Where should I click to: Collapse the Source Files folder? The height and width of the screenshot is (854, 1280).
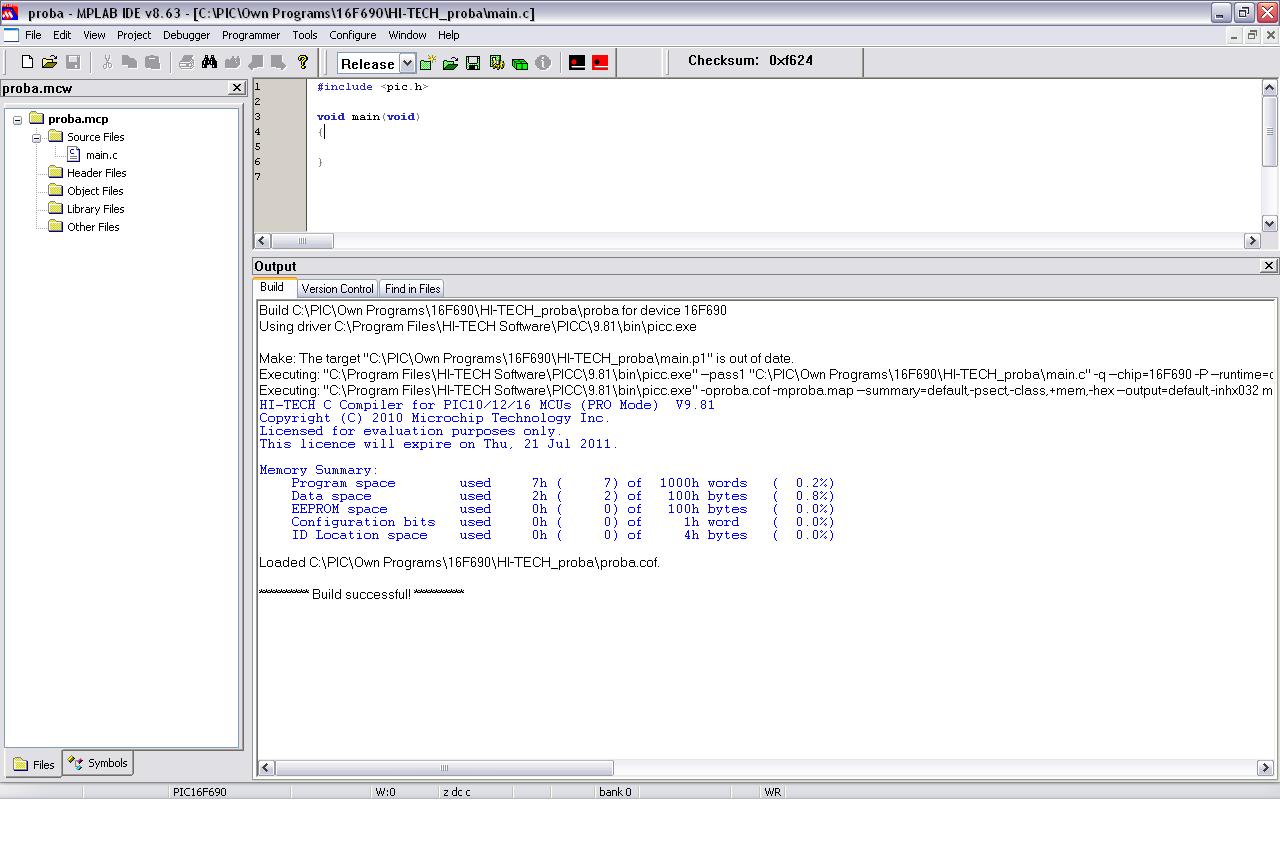[36, 138]
